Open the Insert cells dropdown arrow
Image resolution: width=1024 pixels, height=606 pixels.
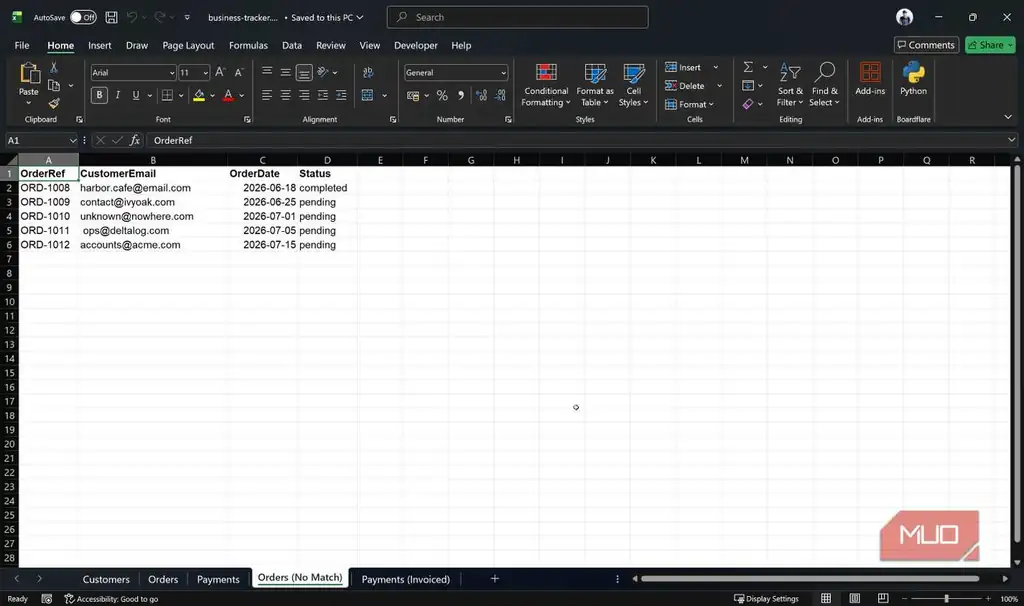click(716, 67)
